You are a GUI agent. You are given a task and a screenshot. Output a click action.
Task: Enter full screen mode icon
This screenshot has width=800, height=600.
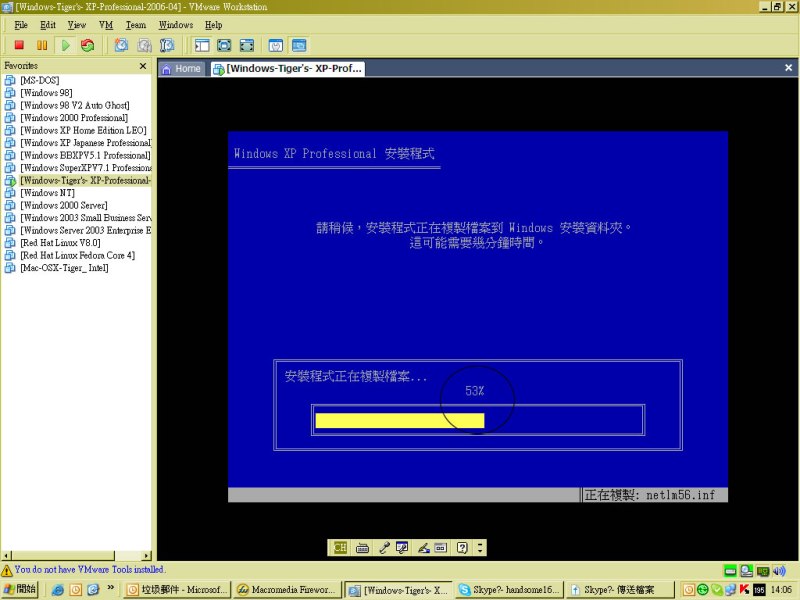tap(246, 45)
